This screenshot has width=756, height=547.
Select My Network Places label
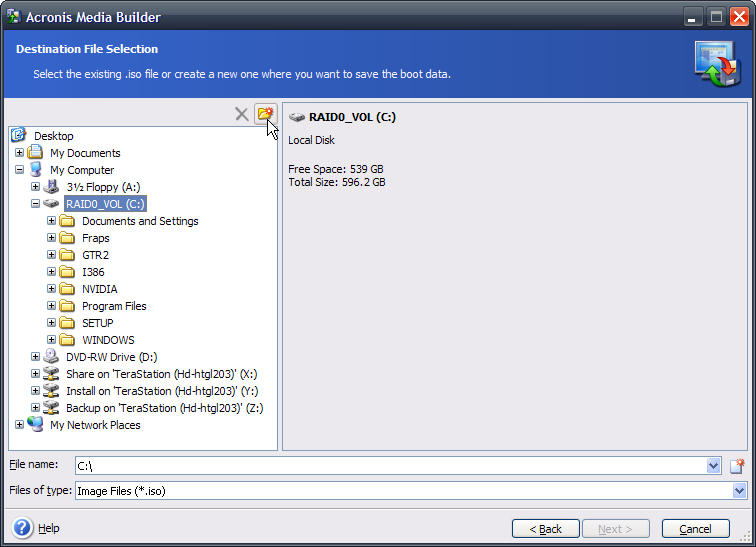(95, 425)
